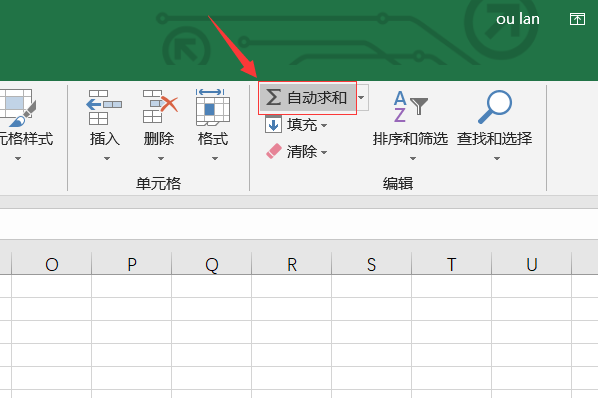Click the Insert cells (插入) icon
The width and height of the screenshot is (598, 398).
point(104,107)
